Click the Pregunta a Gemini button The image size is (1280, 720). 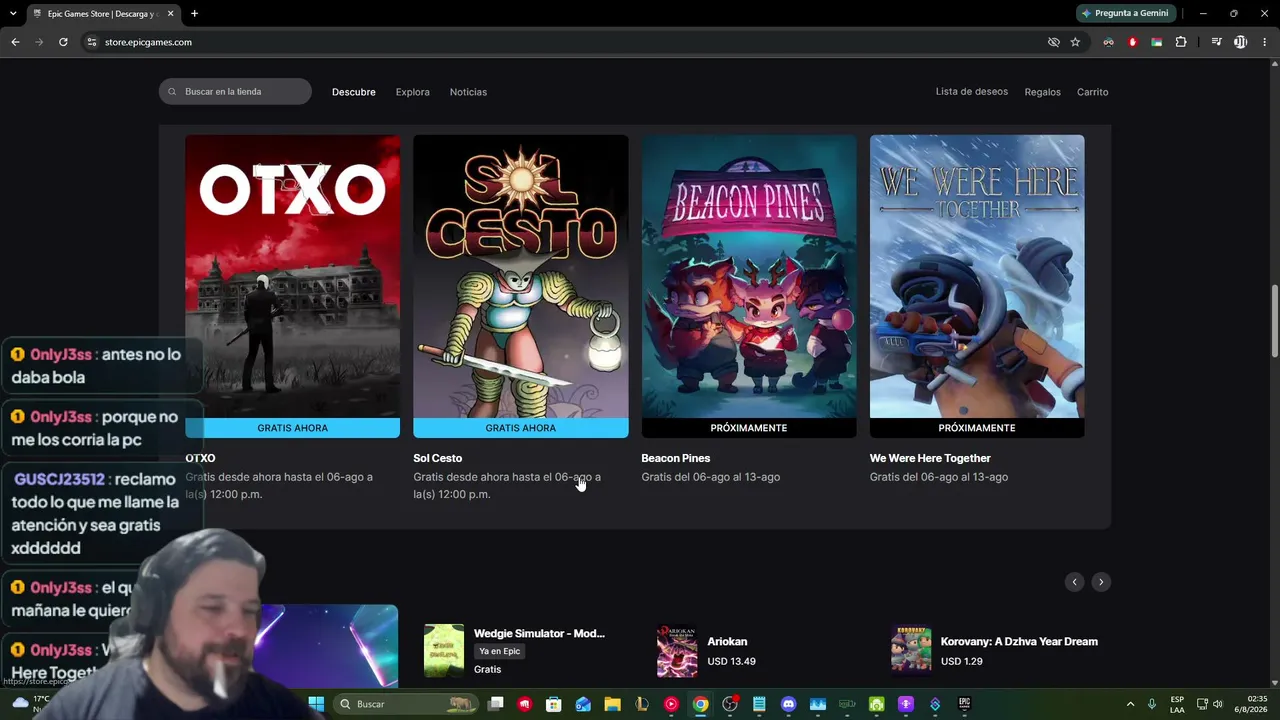pos(1125,13)
